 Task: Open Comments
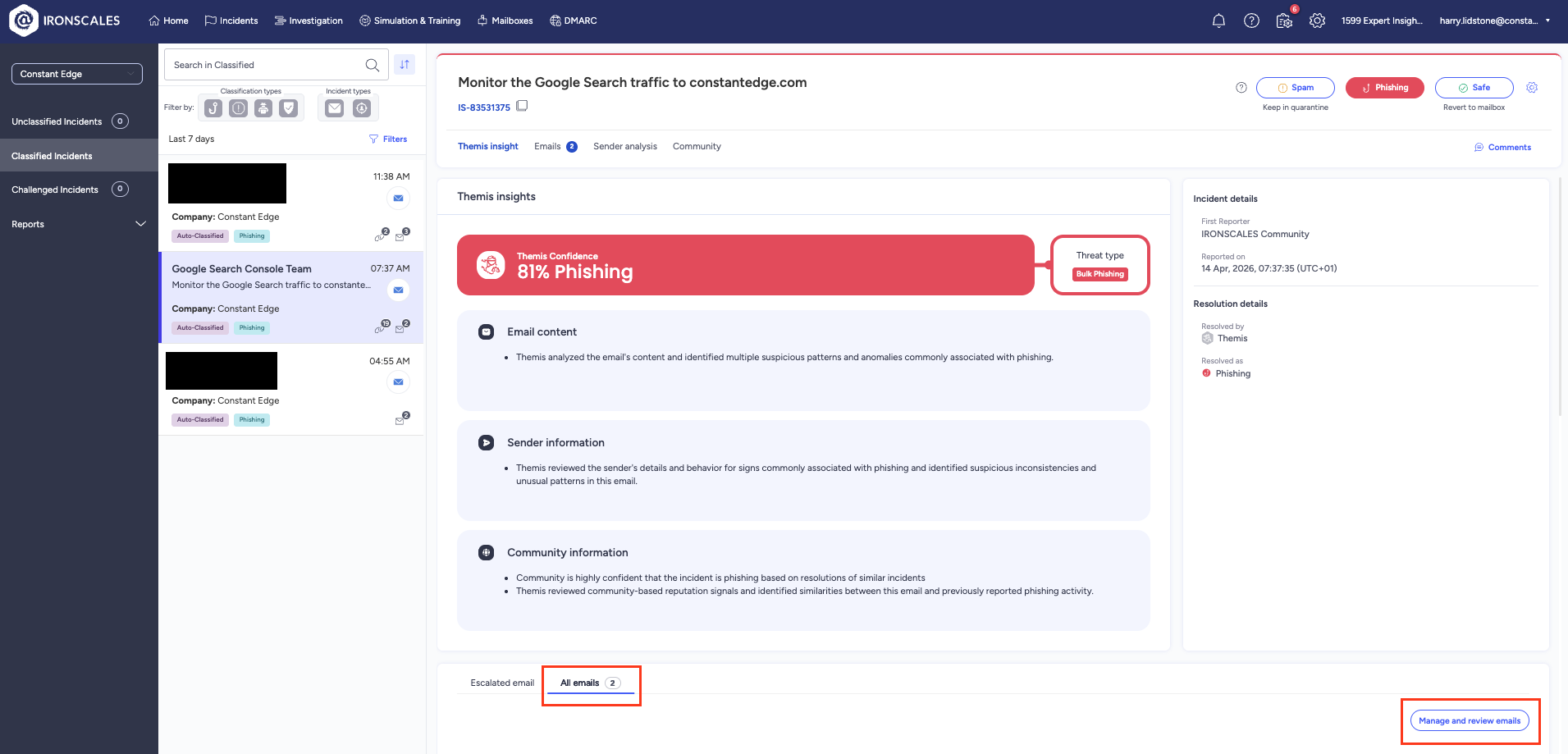tap(1502, 148)
